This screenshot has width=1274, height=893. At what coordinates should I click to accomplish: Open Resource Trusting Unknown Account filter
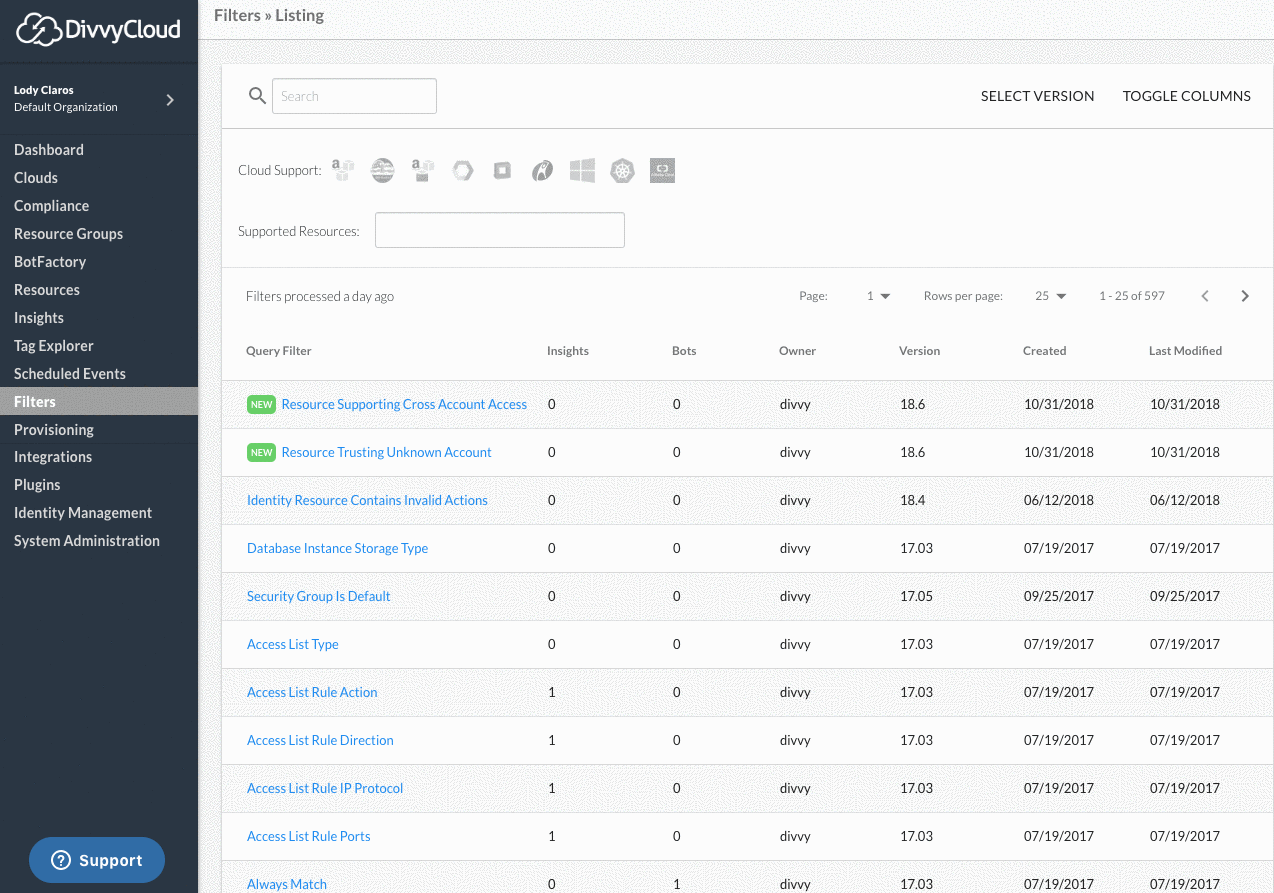(x=386, y=452)
